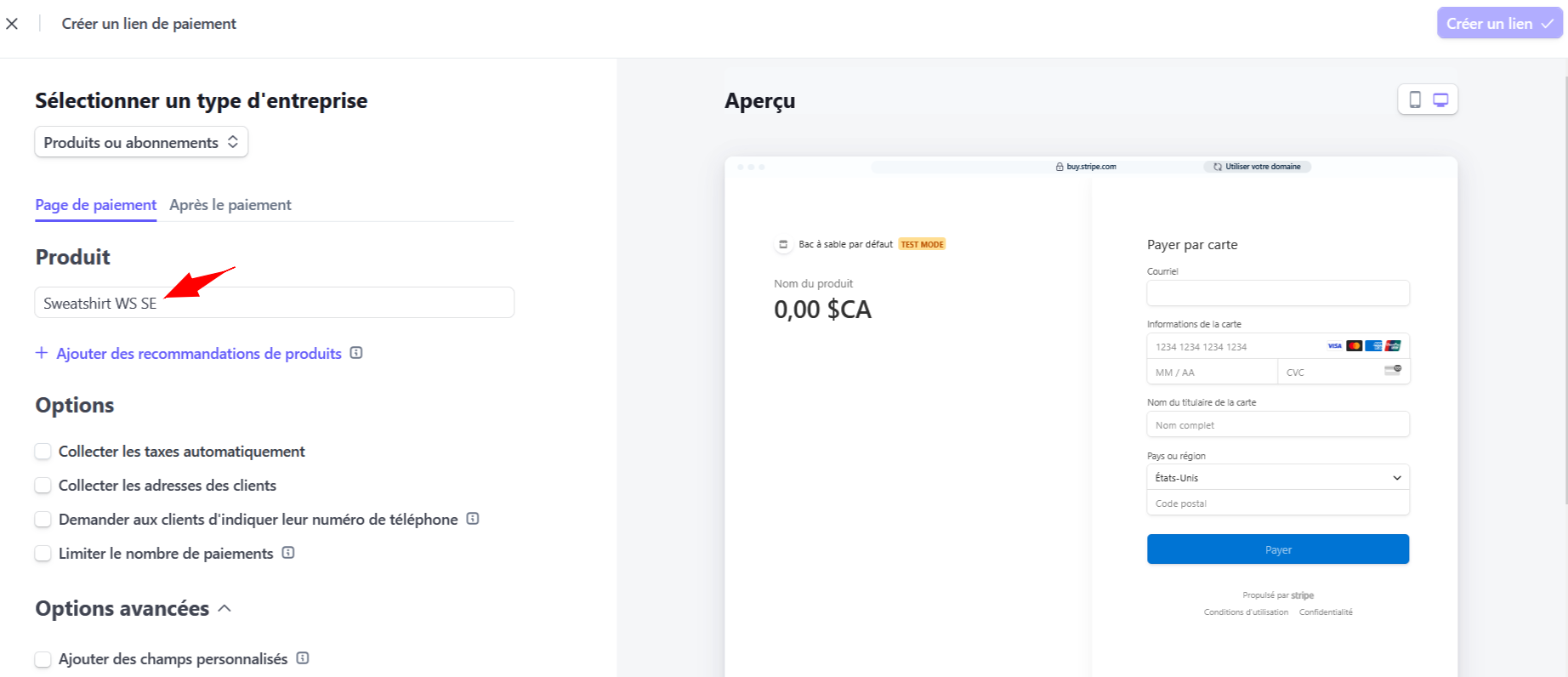Show info for product recommendations

click(356, 353)
